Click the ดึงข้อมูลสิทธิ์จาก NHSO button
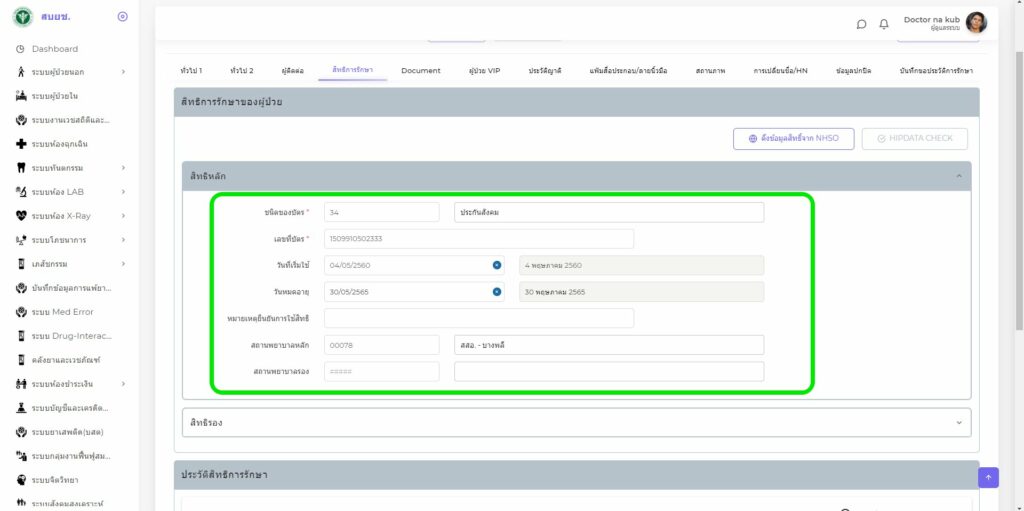 793,139
